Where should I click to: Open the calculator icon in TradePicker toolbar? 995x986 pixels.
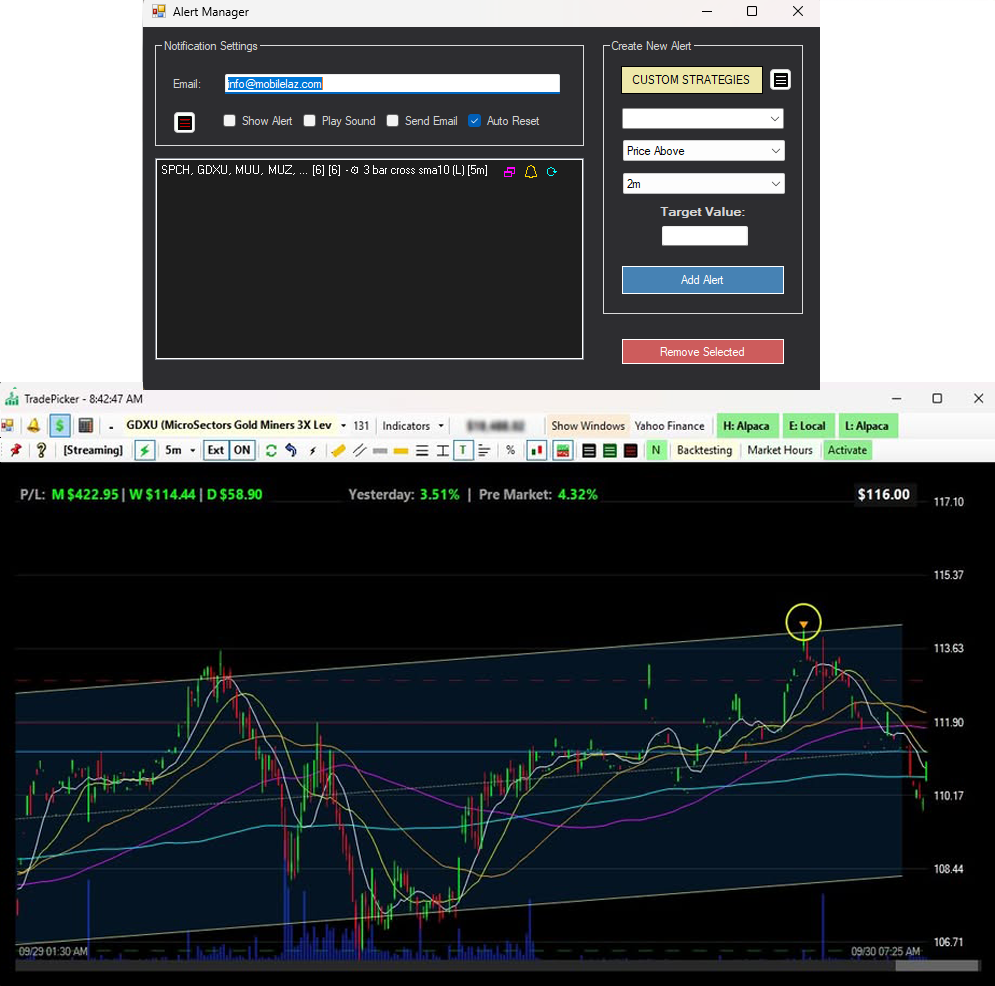tap(86, 425)
